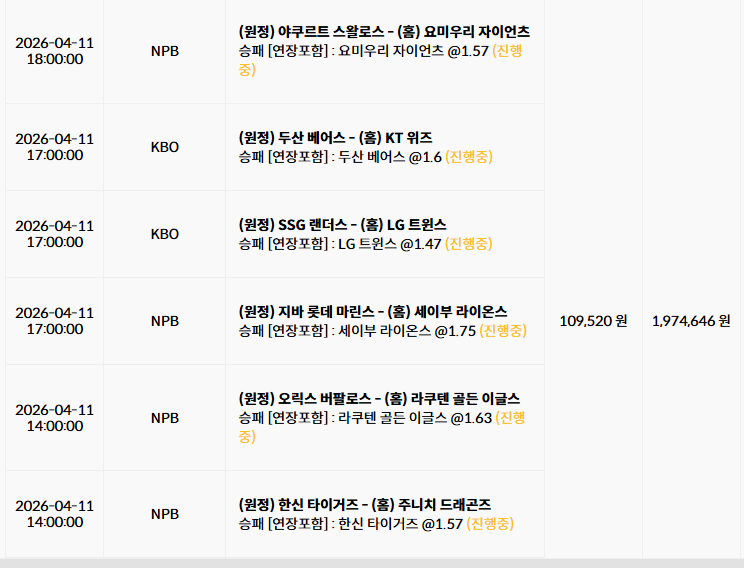Select the LG 트윈스 @1.47 pick line
The width and height of the screenshot is (744, 568).
pos(340,243)
